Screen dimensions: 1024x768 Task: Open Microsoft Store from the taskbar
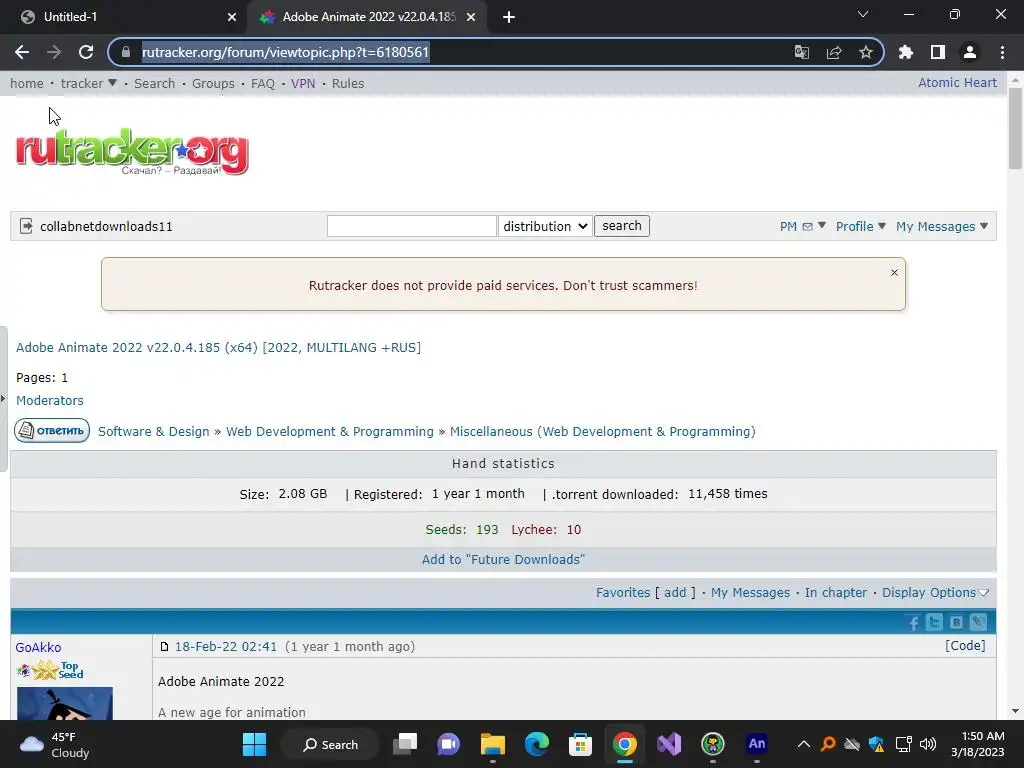point(581,744)
